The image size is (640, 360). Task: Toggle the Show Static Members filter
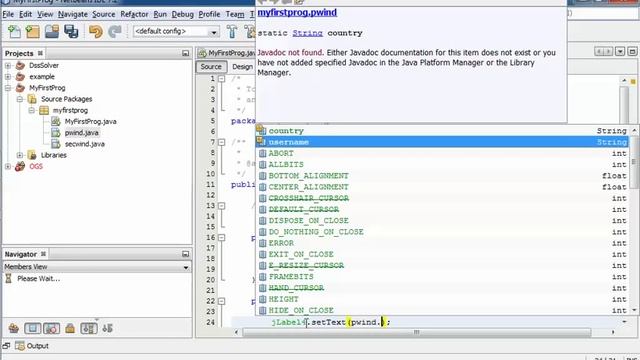[51, 328]
